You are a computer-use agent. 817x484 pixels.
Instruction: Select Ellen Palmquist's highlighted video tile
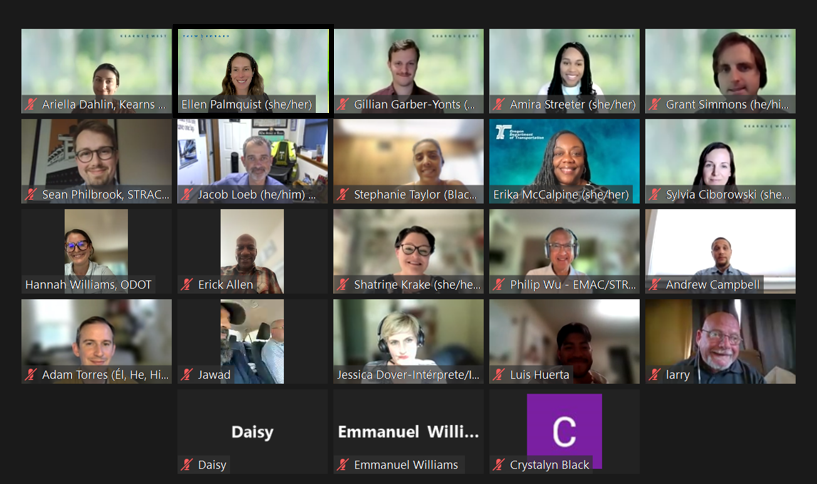253,71
